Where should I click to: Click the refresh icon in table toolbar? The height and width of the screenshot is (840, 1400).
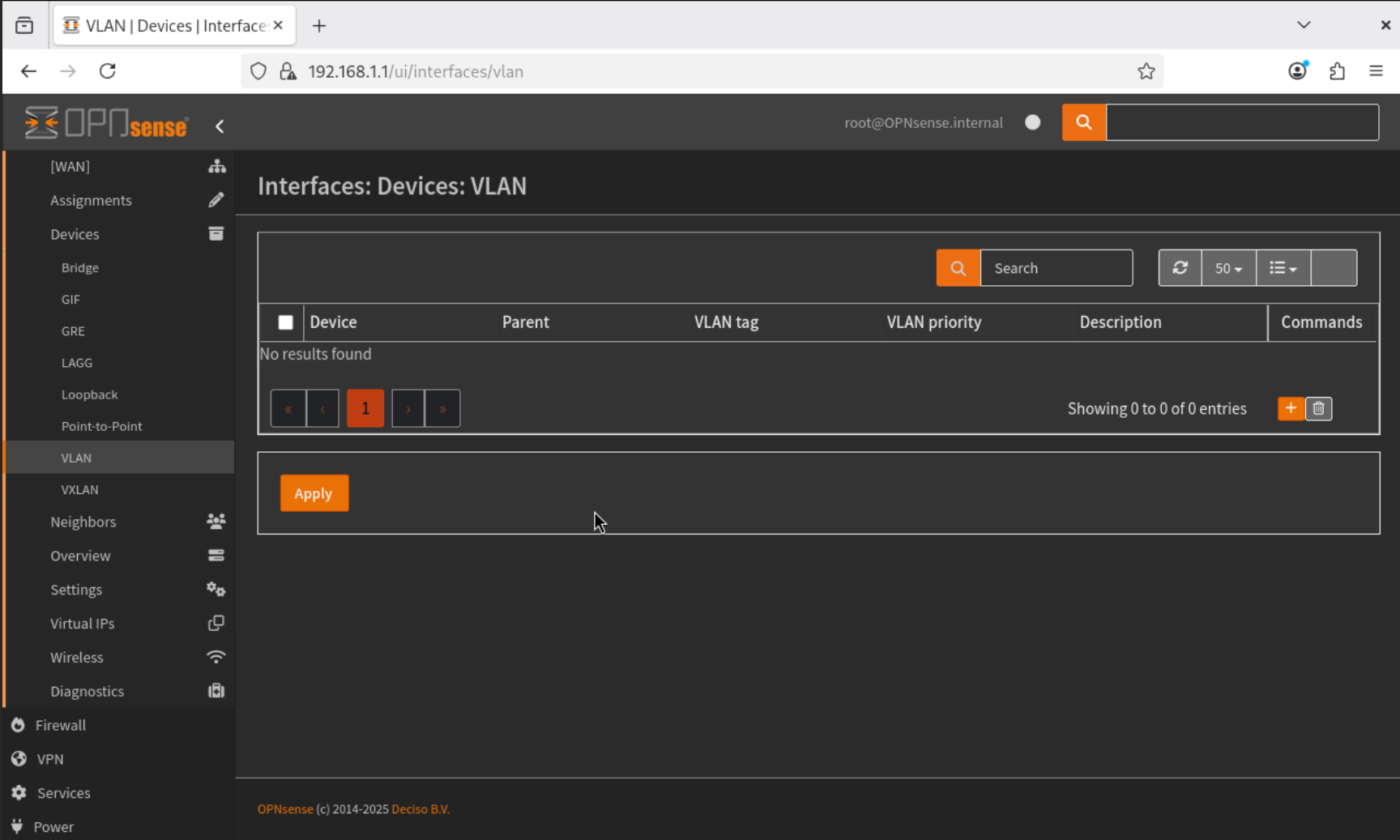click(x=1180, y=268)
